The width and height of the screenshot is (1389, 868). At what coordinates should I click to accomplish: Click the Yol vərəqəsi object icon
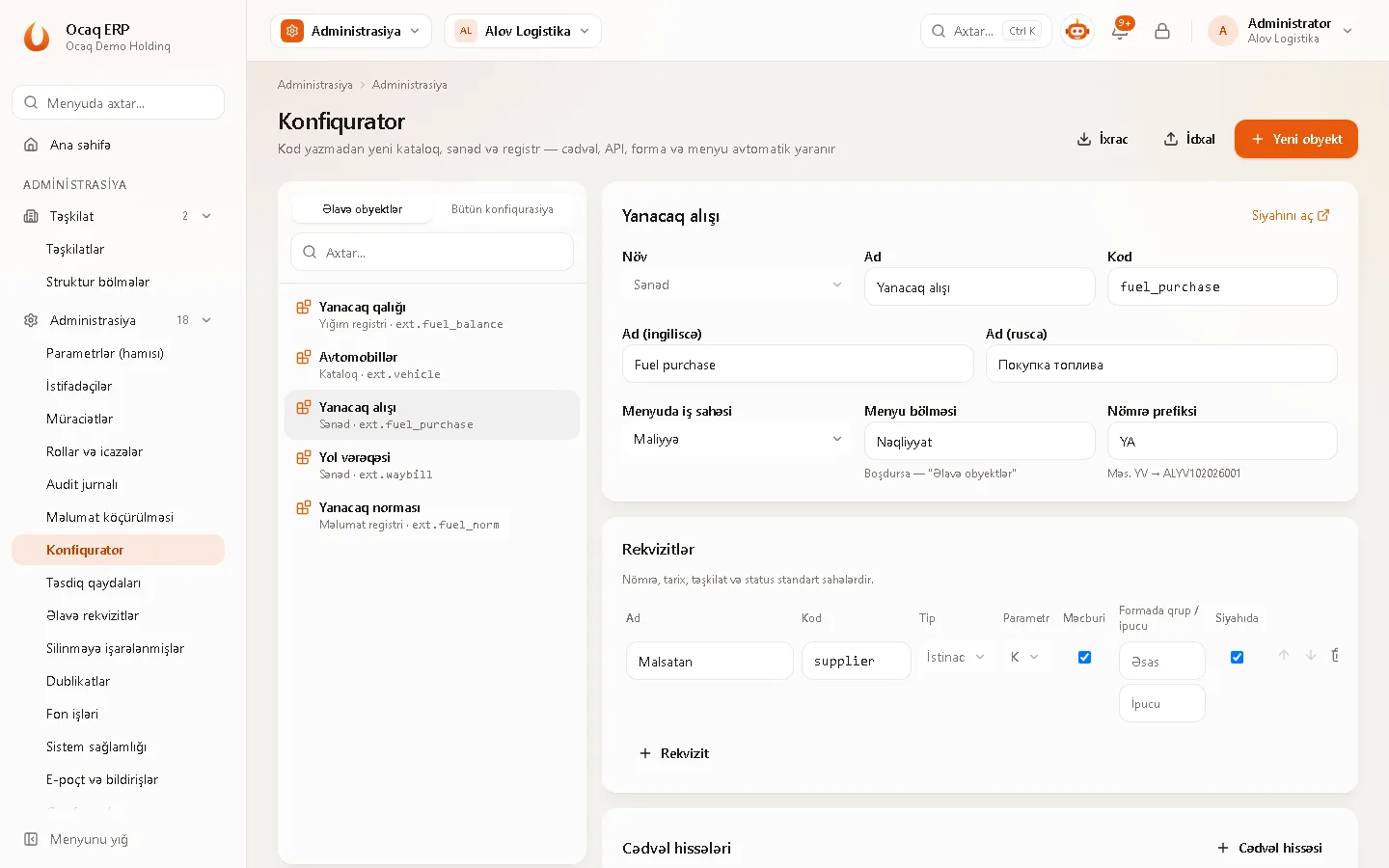tap(303, 457)
